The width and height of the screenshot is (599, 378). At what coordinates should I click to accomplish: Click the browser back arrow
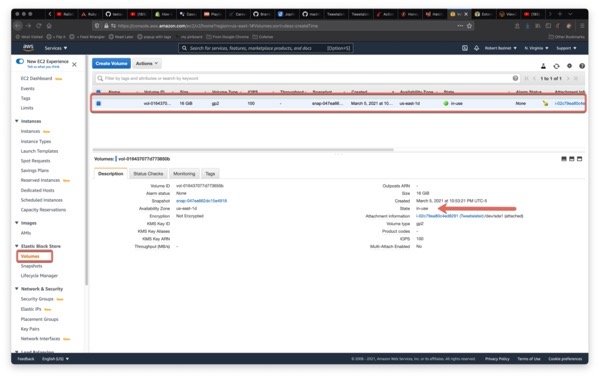(18, 26)
